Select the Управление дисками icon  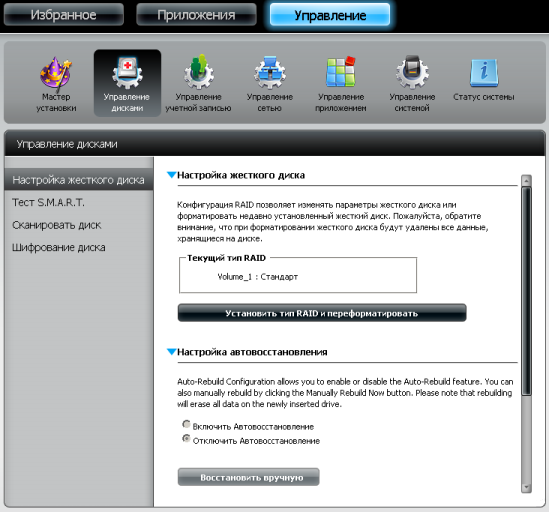[127, 72]
